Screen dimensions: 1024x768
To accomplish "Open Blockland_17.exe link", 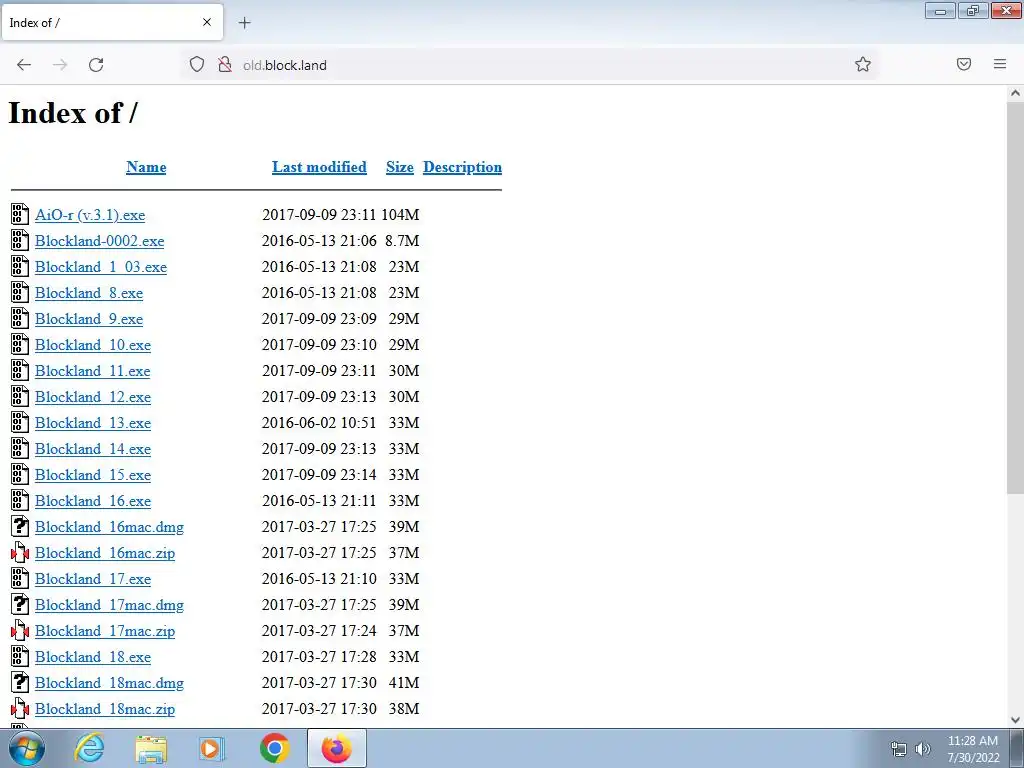I will pyautogui.click(x=93, y=579).
